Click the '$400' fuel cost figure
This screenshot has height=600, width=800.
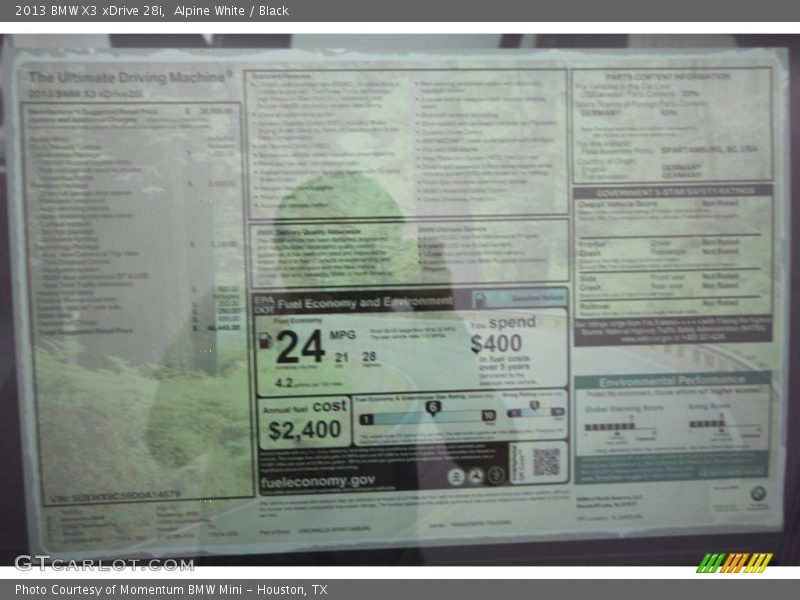click(496, 343)
